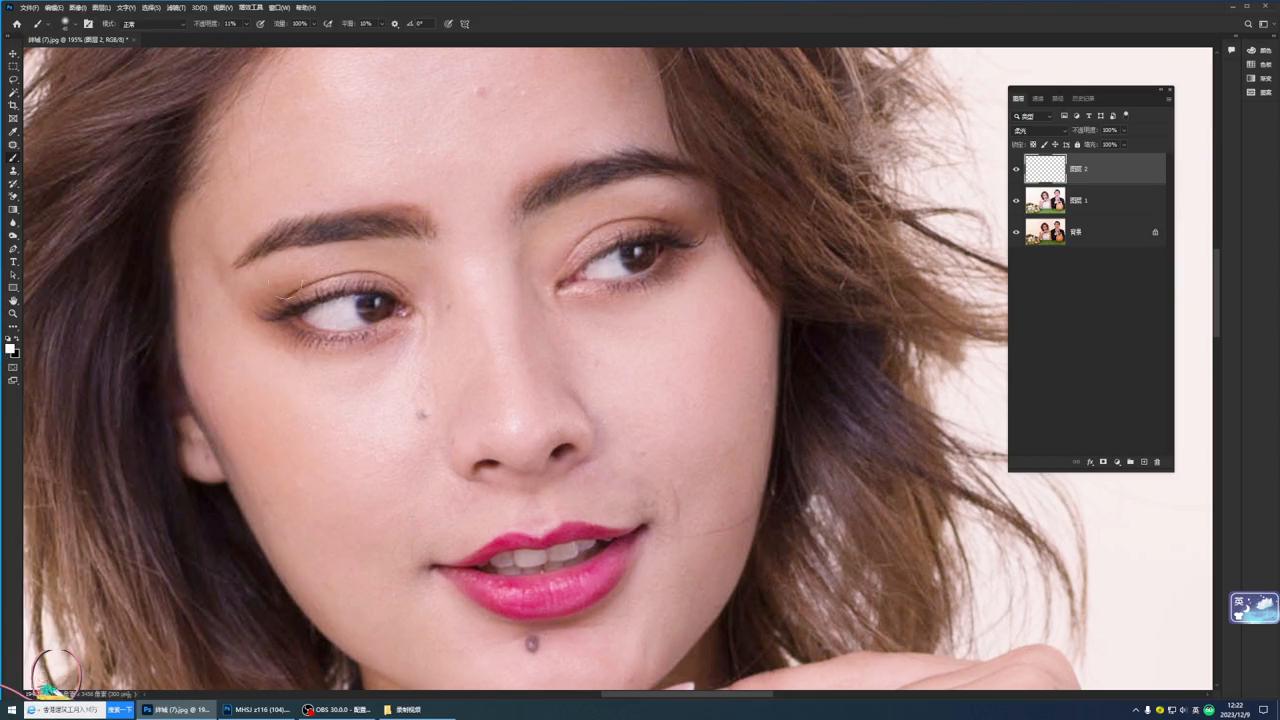The width and height of the screenshot is (1280, 720).
Task: Toggle lock image pixels
Action: click(x=1044, y=145)
